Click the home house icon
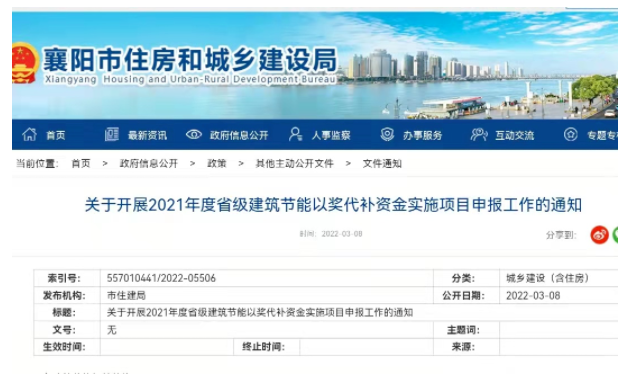Viewport: 628px width, 392px height. tap(29, 135)
